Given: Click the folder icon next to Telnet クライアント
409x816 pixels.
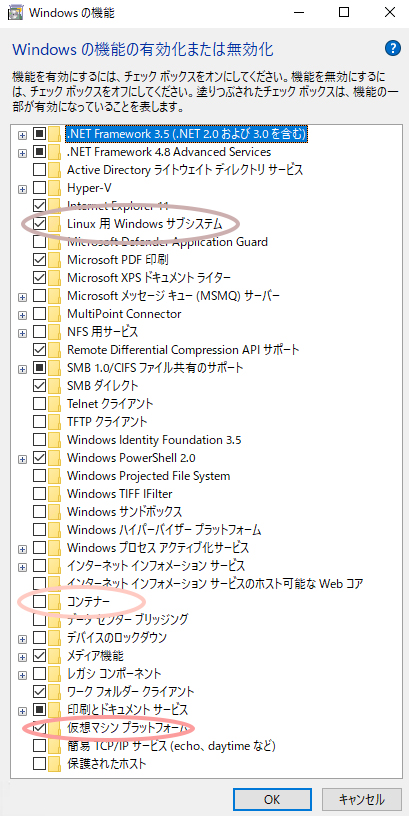Looking at the screenshot, I should (x=55, y=404).
